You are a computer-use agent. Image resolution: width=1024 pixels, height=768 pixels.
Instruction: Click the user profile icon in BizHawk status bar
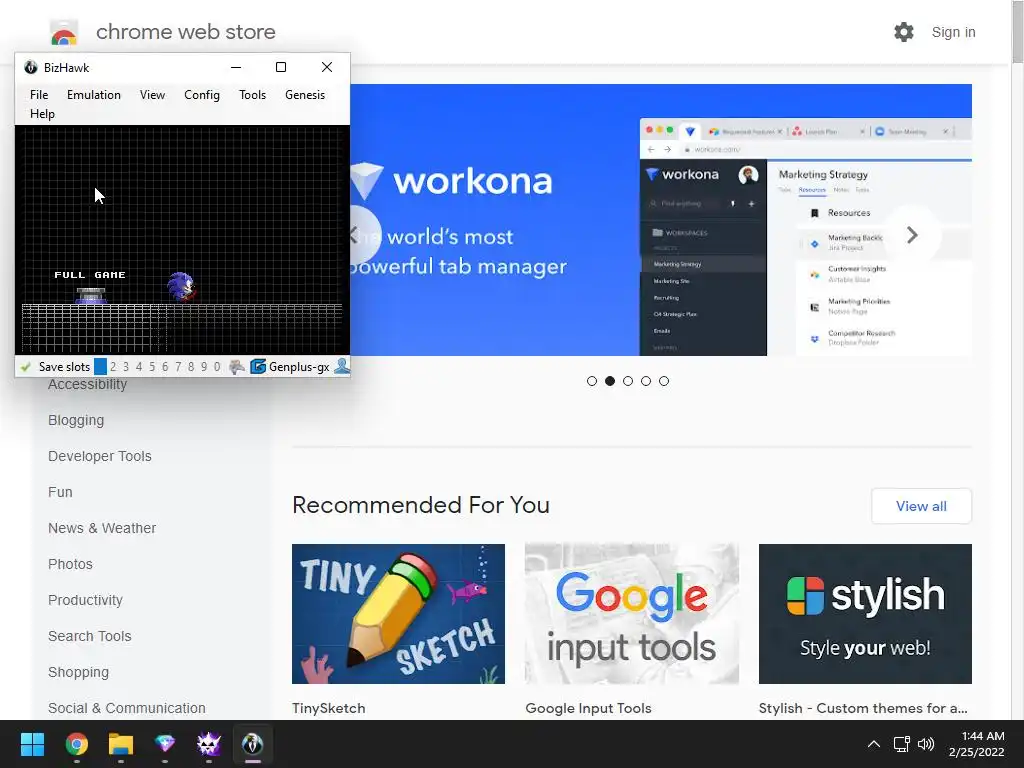342,366
